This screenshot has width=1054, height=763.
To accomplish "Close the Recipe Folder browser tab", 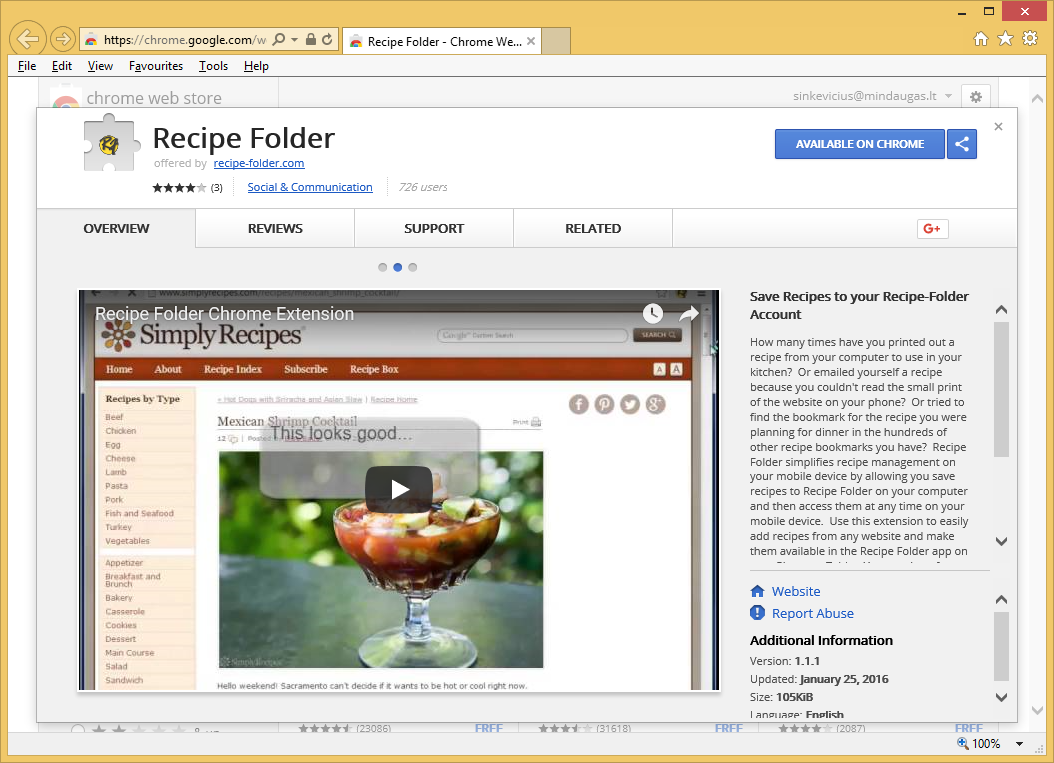I will [531, 41].
